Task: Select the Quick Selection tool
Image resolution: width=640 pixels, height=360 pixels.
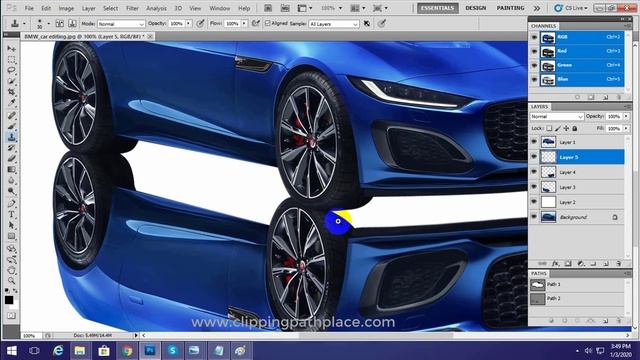Action: click(x=11, y=81)
